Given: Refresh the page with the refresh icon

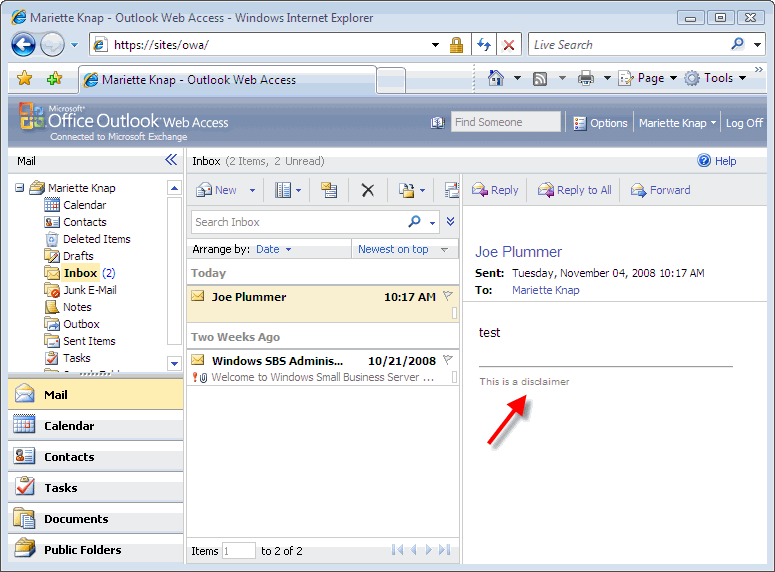Looking at the screenshot, I should pyautogui.click(x=484, y=45).
